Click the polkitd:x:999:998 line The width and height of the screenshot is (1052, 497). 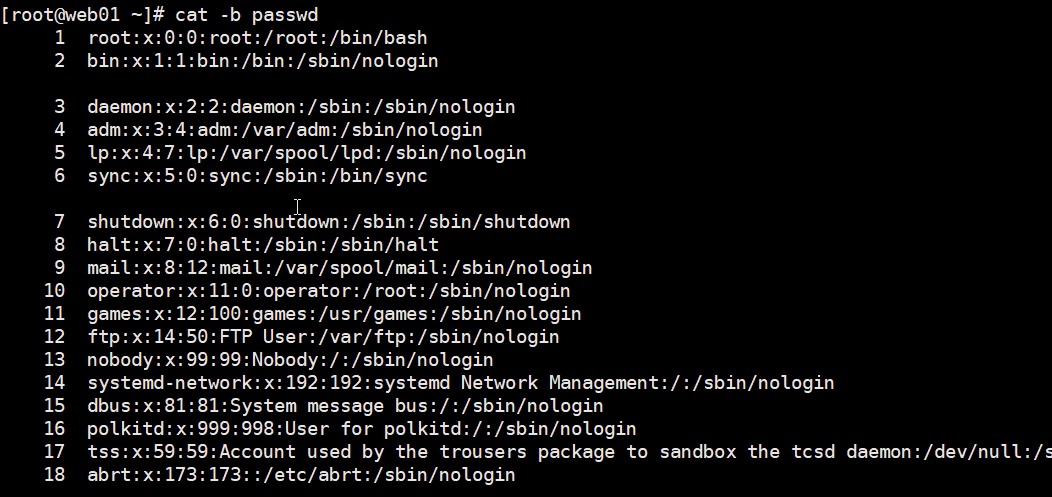click(x=362, y=429)
